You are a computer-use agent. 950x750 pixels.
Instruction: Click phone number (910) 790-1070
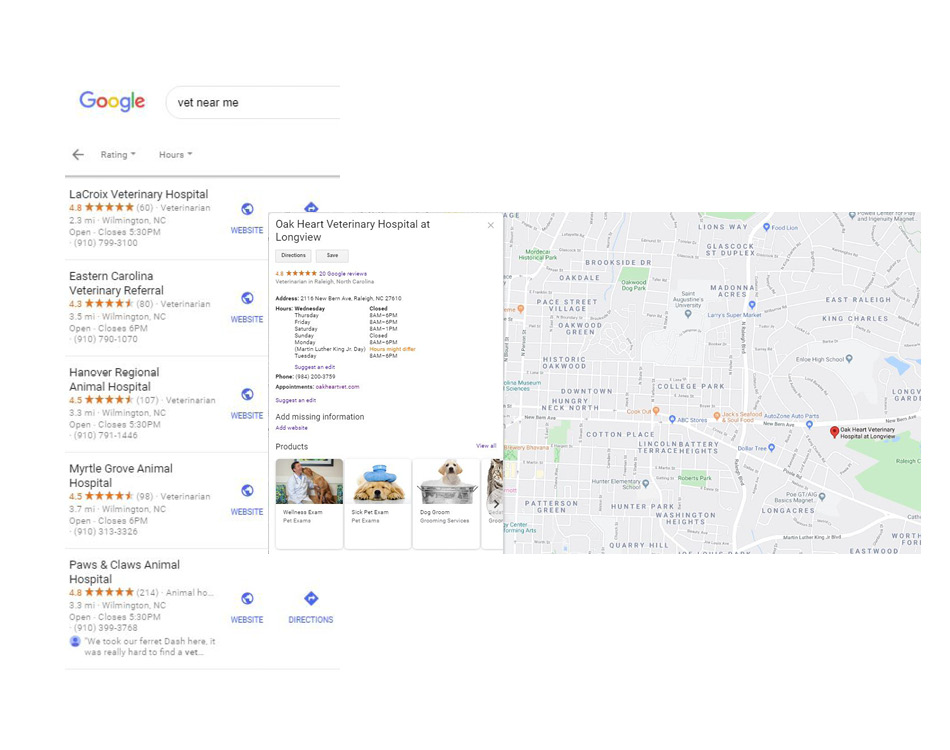click(x=105, y=339)
